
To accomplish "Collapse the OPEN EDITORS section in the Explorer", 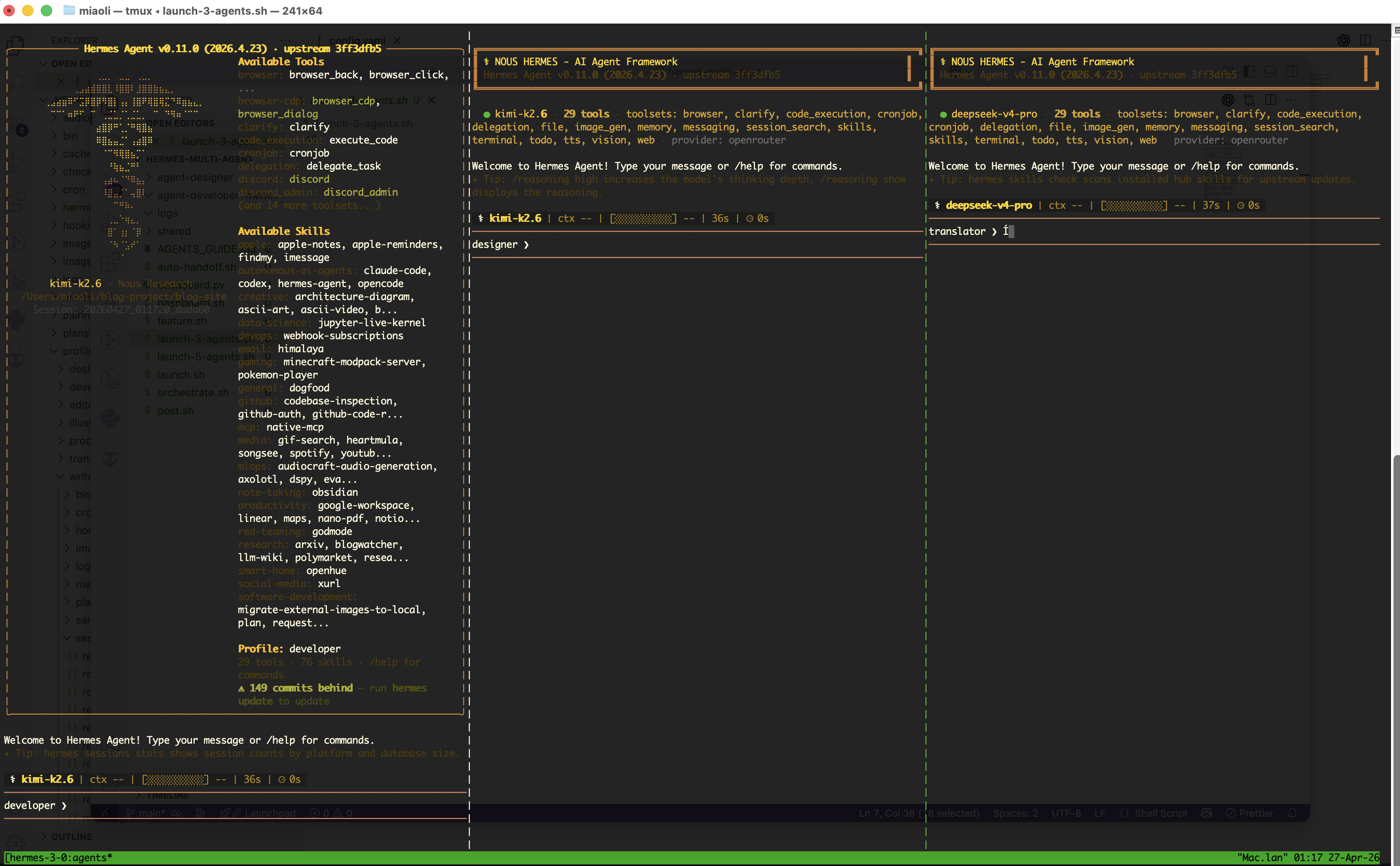I will [x=65, y=64].
